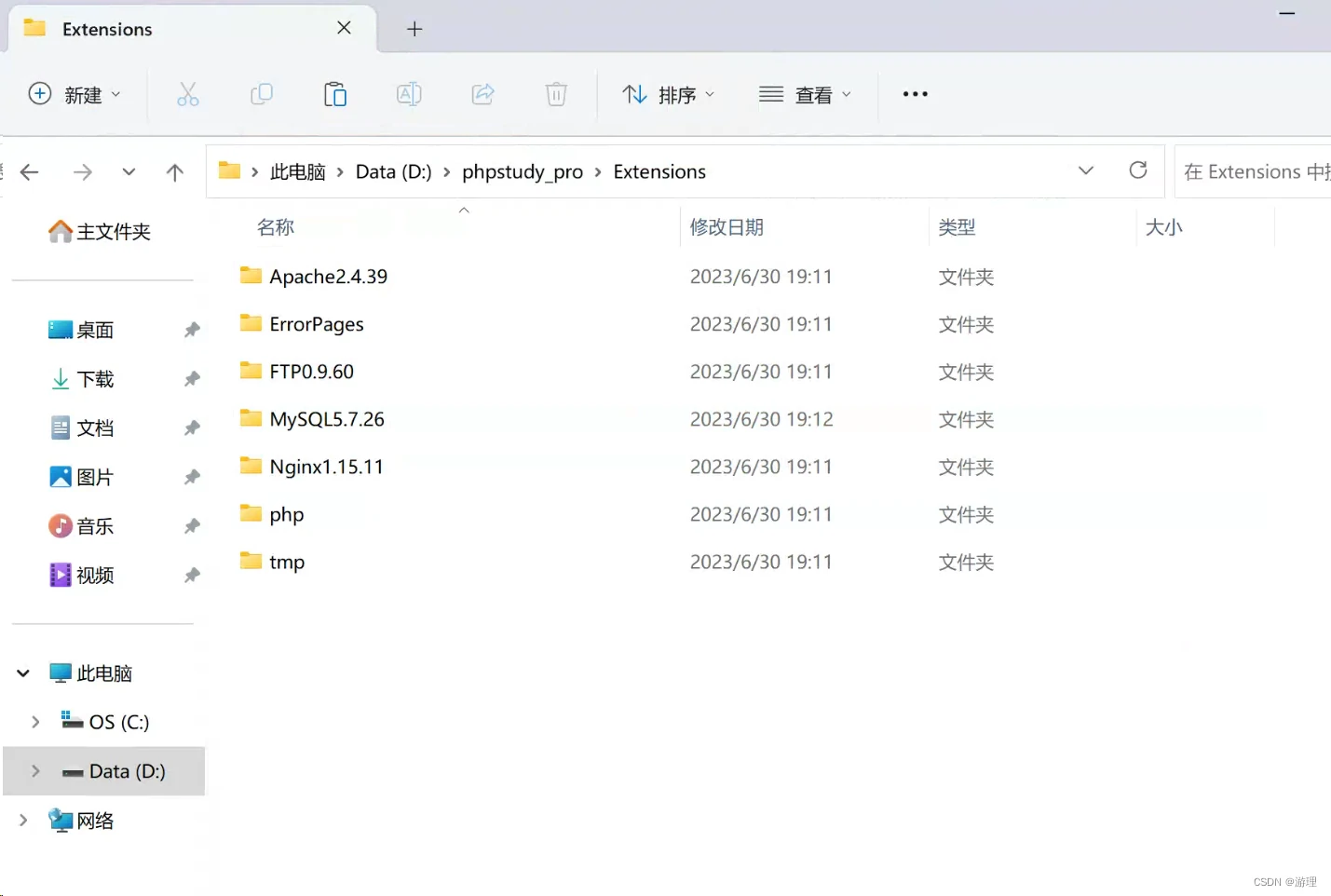Select the tmp folder name
Screen dimensions: 1331x896
pyautogui.click(x=287, y=563)
